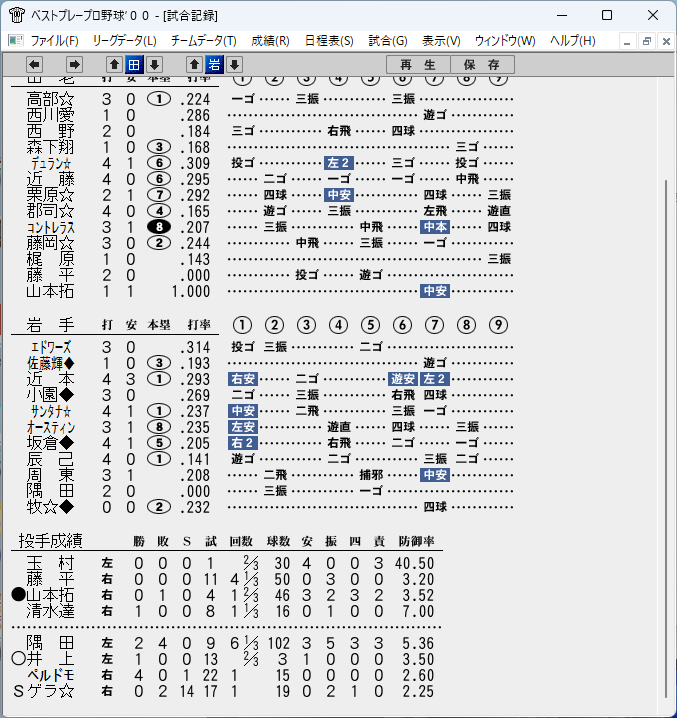Click the up arrow beside the 岩 icon
Viewport: 677px width, 718px height.
(x=194, y=65)
